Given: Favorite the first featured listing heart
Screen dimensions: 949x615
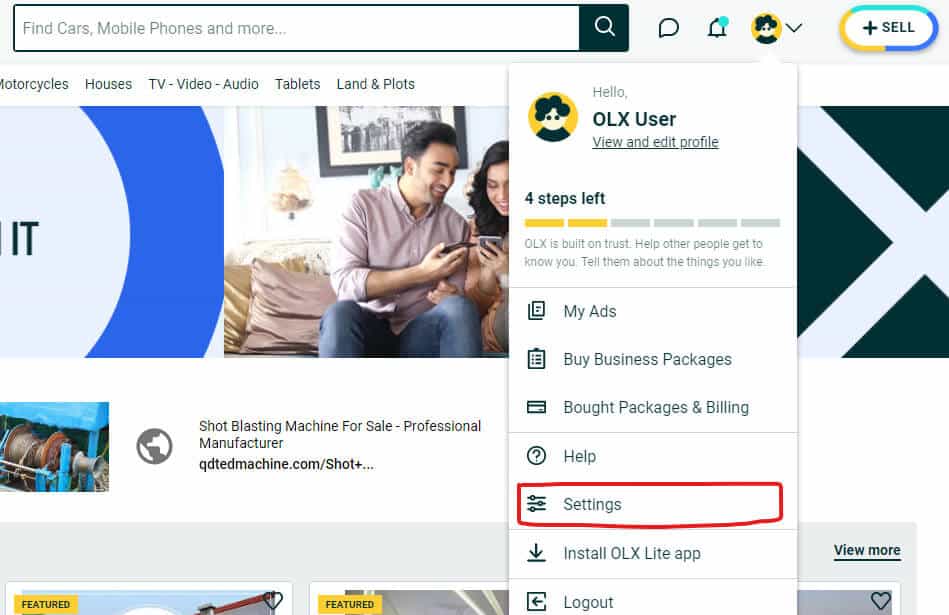Looking at the screenshot, I should (273, 600).
